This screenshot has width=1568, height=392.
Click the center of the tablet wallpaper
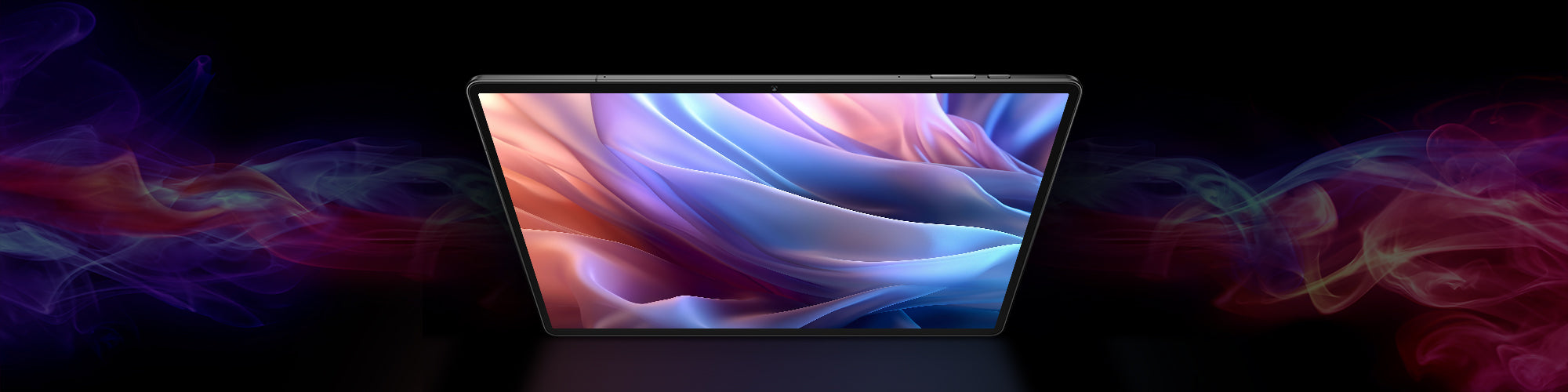(774, 210)
